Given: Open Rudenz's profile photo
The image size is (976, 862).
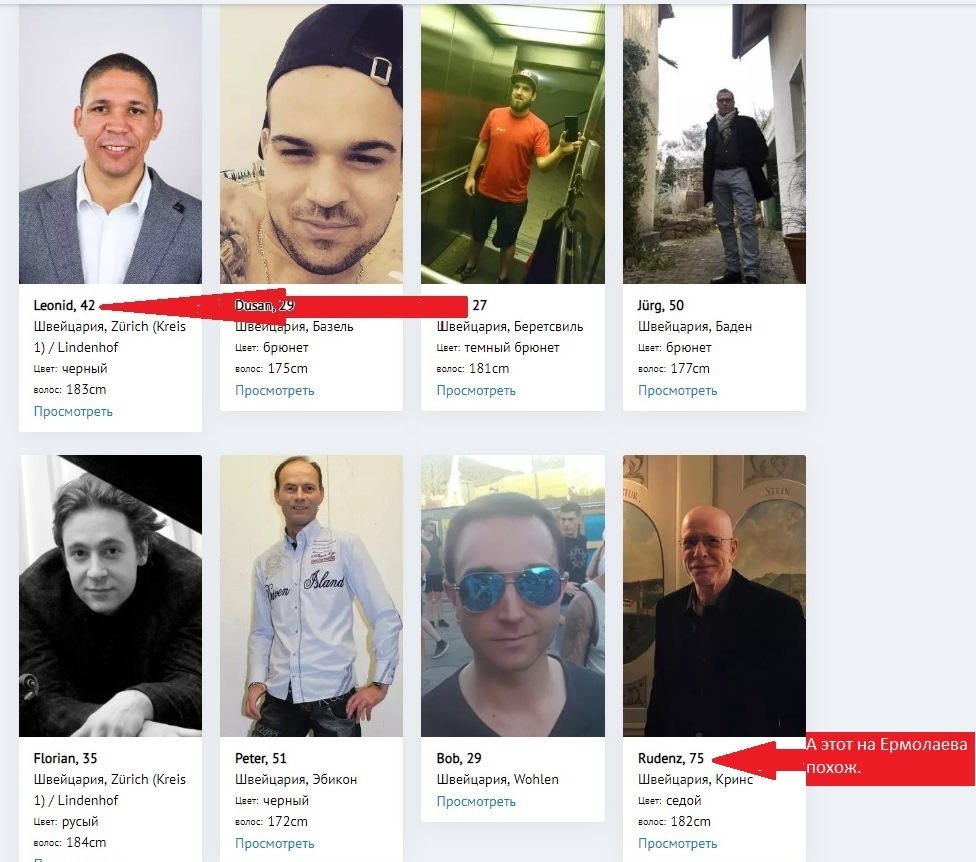Looking at the screenshot, I should point(714,596).
